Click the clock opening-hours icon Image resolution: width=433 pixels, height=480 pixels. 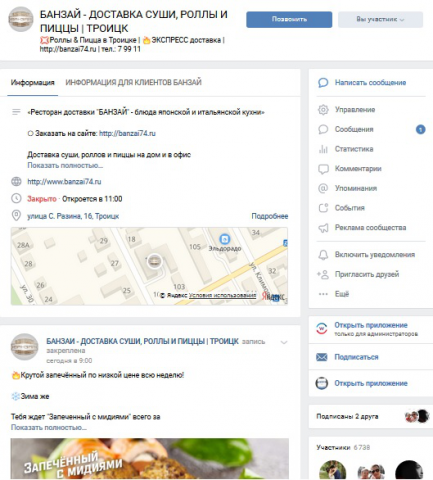(16, 199)
